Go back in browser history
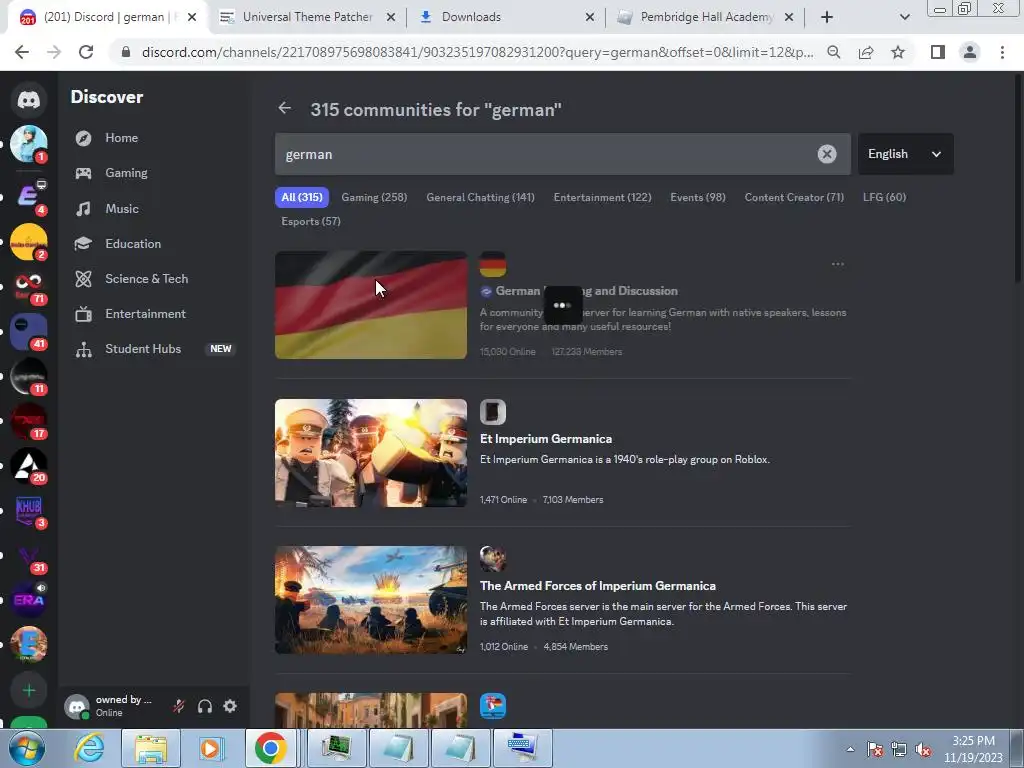This screenshot has height=768, width=1024. coord(22,52)
